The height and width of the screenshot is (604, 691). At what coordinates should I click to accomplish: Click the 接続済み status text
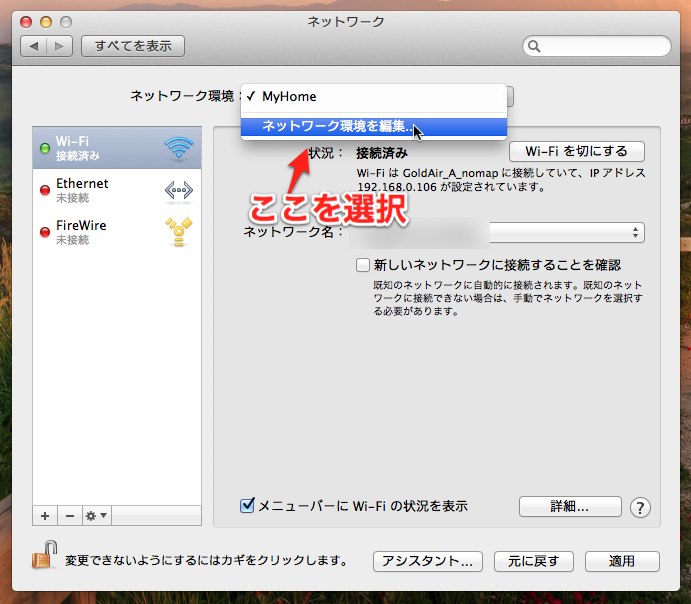coord(382,153)
